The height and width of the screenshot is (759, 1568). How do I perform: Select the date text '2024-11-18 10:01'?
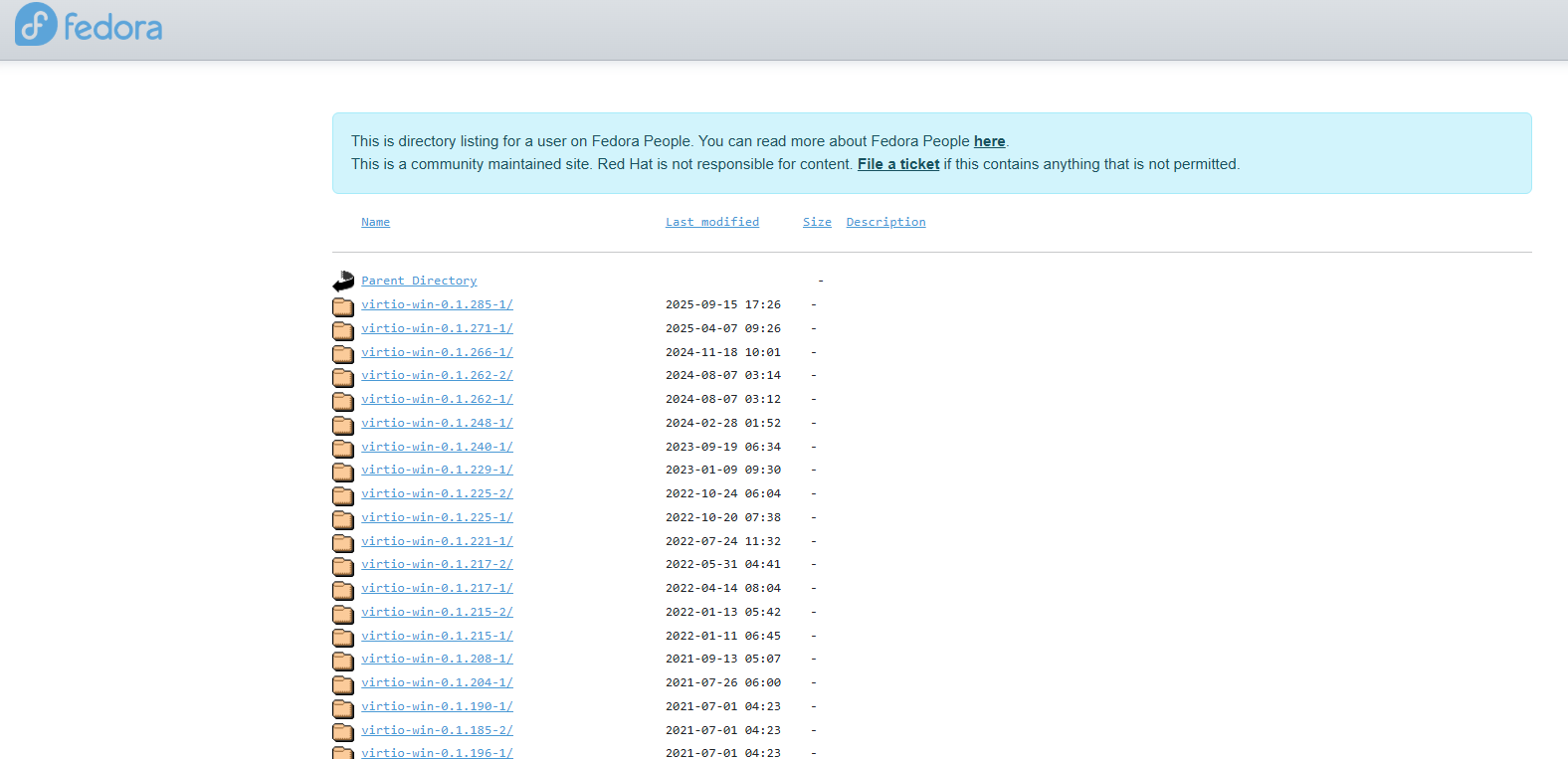(723, 352)
